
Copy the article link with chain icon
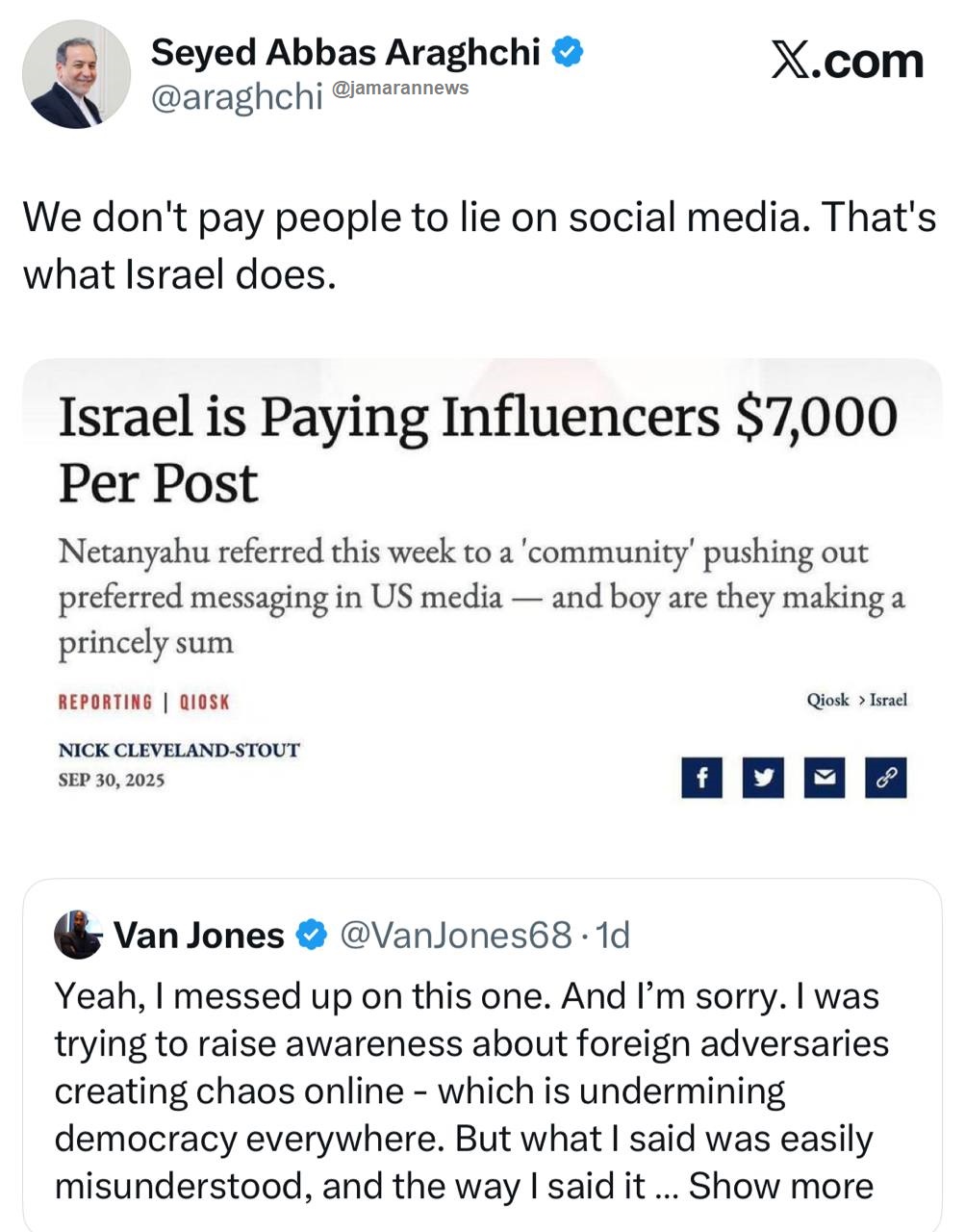885,778
